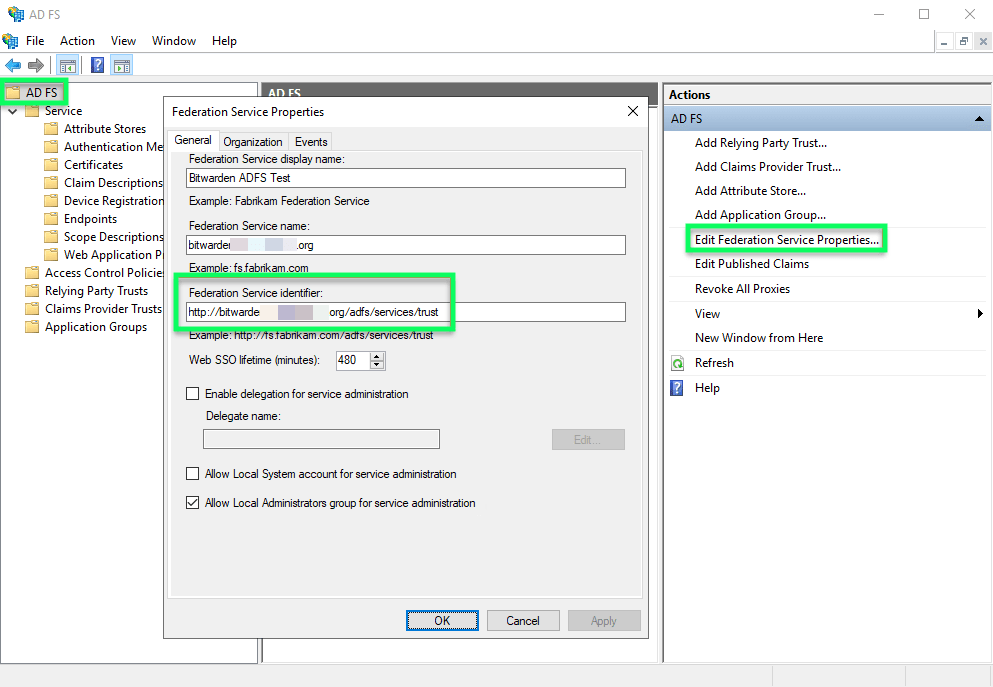Image resolution: width=993 pixels, height=687 pixels.
Task: Open the Action menu
Action: (77, 41)
